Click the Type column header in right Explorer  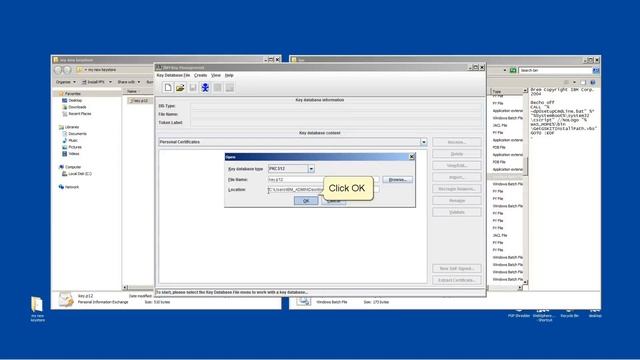(497, 91)
